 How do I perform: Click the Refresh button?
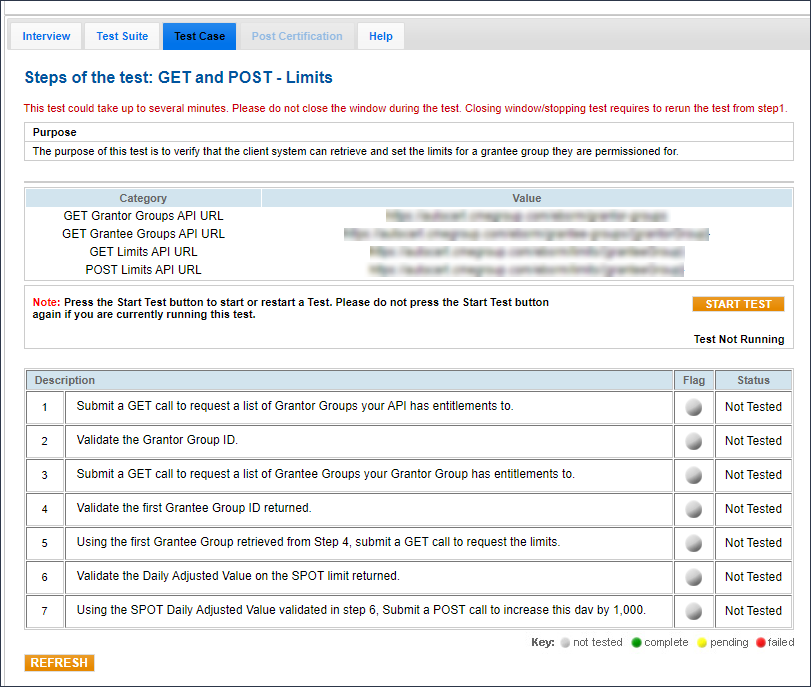click(59, 663)
